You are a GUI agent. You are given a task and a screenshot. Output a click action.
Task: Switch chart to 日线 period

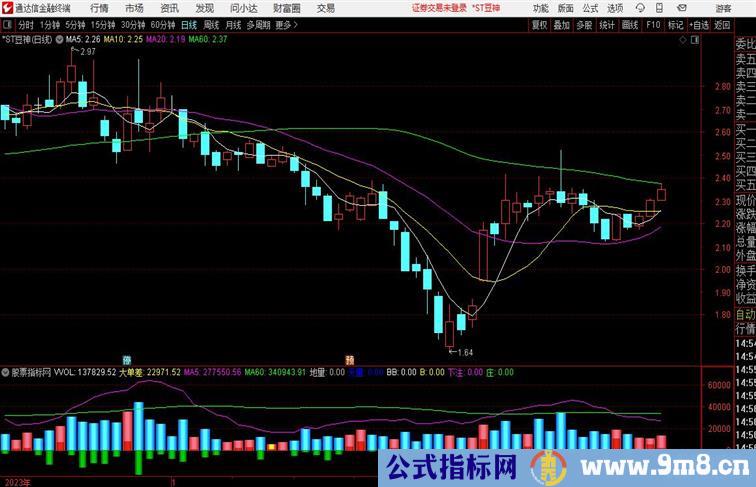click(x=188, y=24)
